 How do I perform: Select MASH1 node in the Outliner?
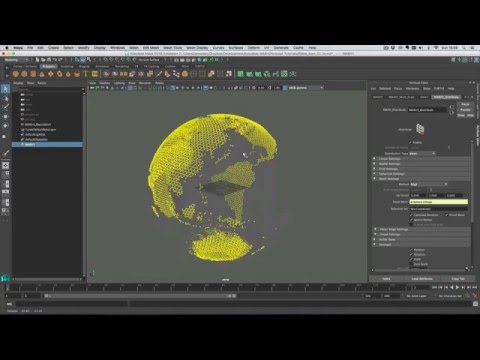pyautogui.click(x=47, y=144)
